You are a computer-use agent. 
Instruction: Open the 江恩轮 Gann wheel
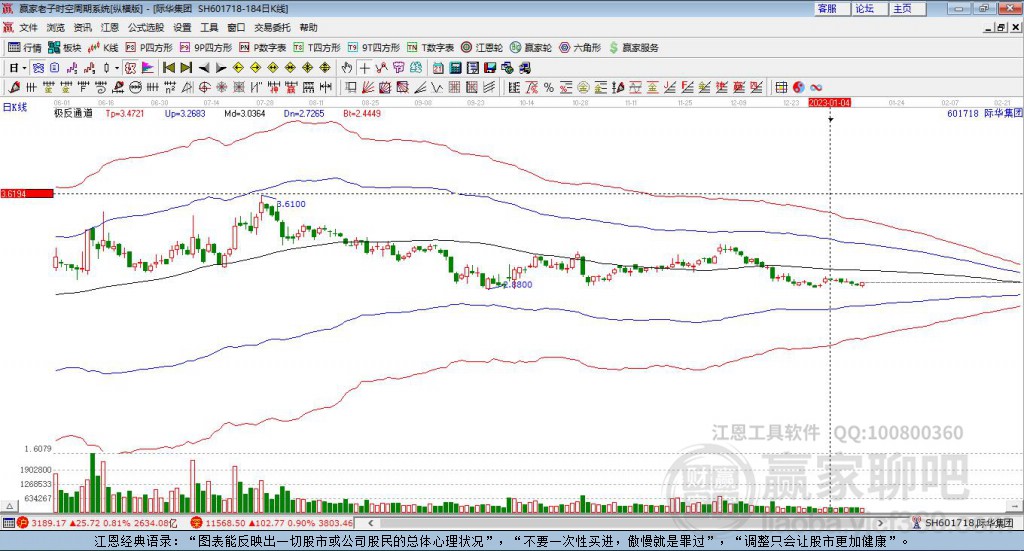coord(482,48)
